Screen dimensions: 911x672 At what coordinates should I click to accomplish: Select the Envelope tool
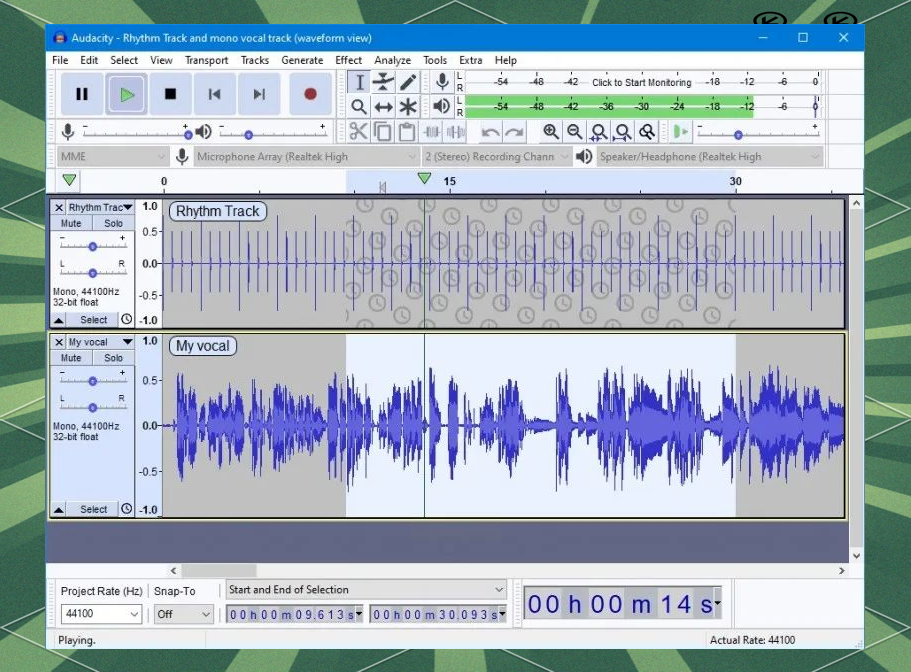point(383,82)
